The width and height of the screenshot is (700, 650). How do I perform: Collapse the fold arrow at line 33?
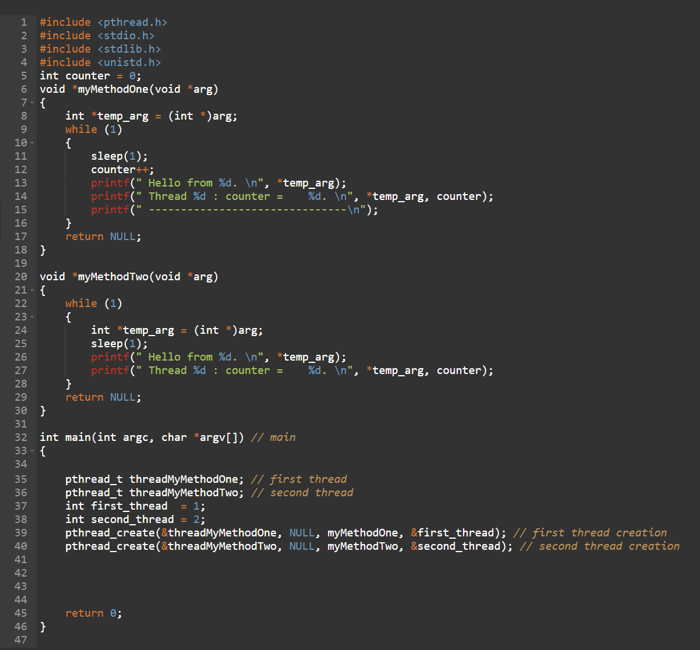(x=32, y=451)
